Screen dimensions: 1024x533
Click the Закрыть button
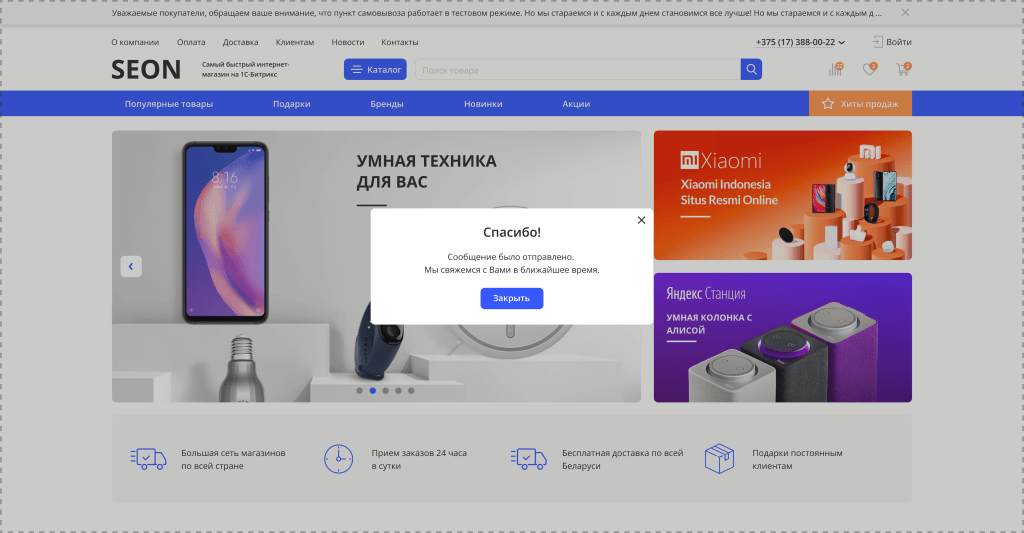point(512,299)
